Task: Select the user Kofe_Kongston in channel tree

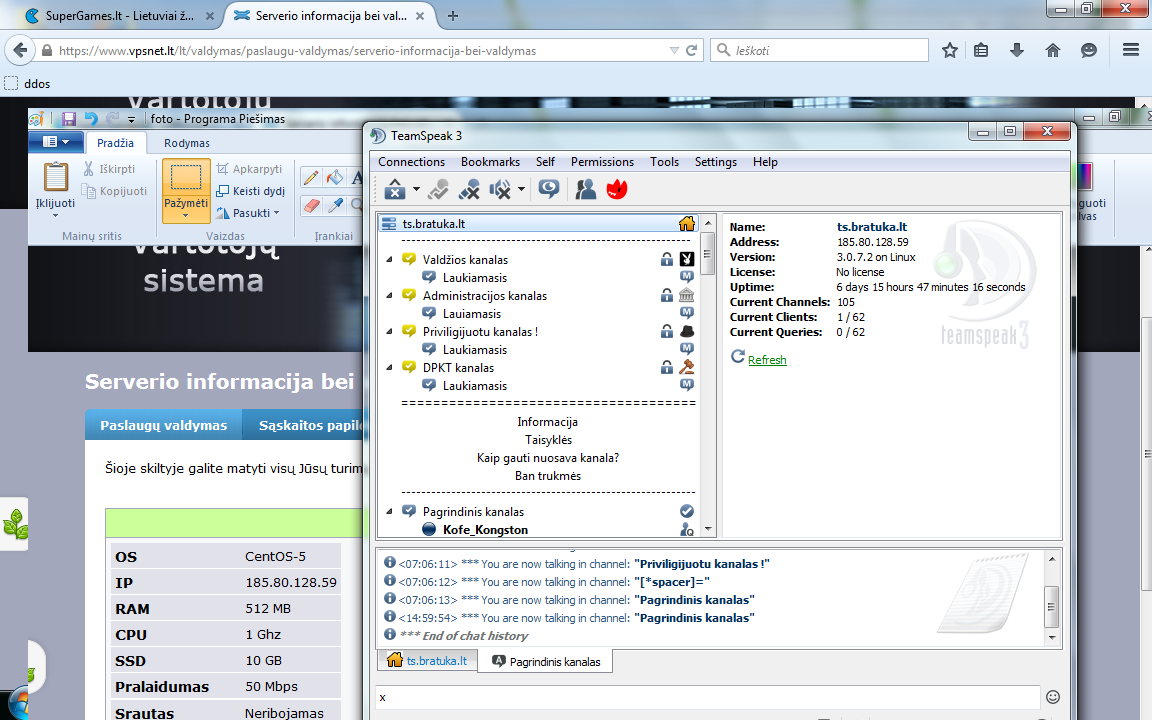Action: point(485,530)
